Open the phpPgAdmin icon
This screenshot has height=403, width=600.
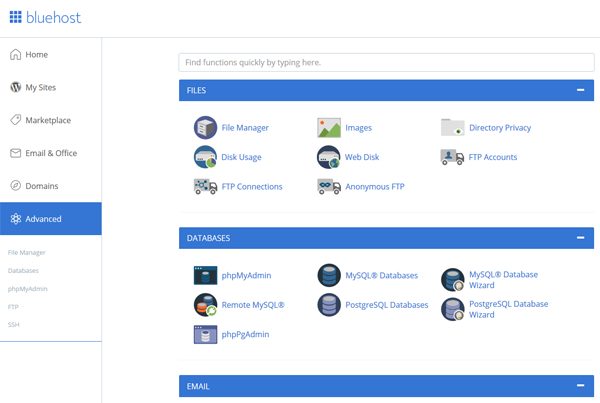tap(205, 334)
